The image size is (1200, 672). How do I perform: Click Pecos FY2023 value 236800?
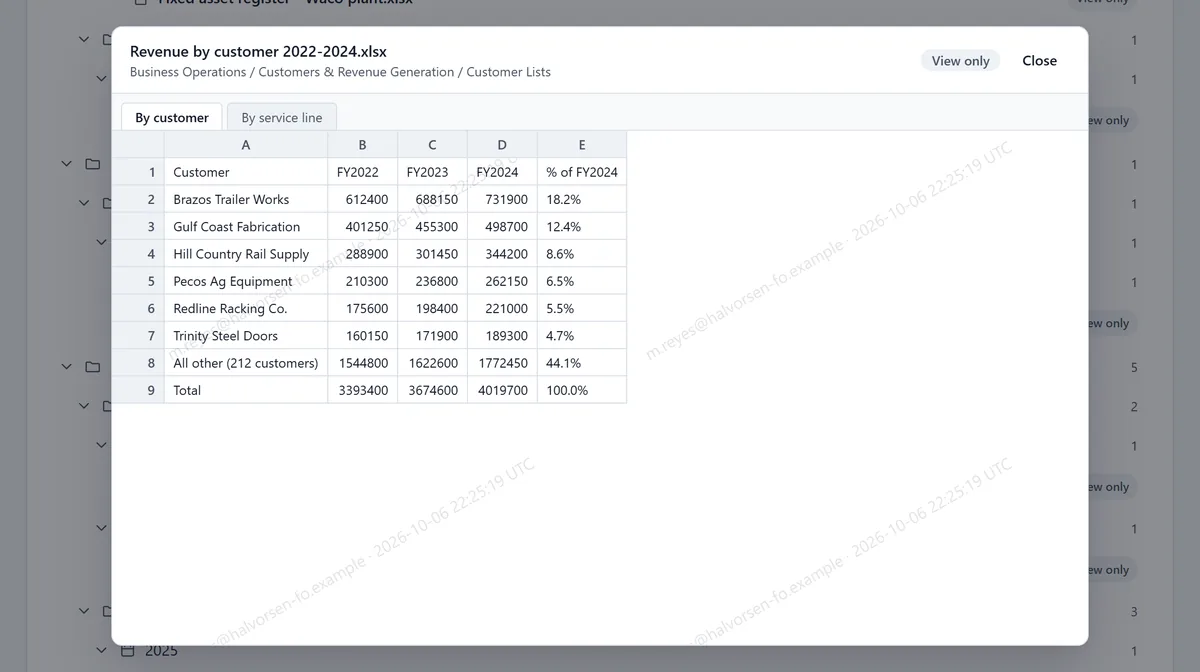pyautogui.click(x=433, y=281)
